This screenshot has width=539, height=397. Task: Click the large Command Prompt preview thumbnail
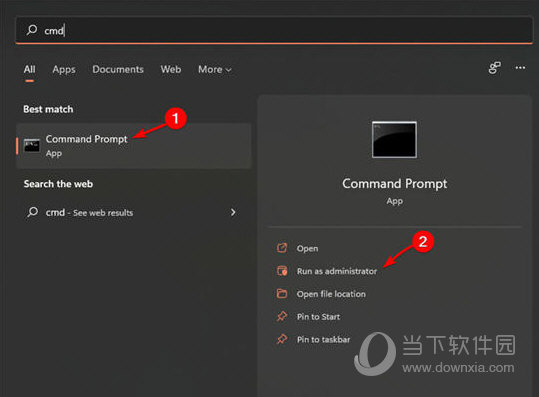394,140
